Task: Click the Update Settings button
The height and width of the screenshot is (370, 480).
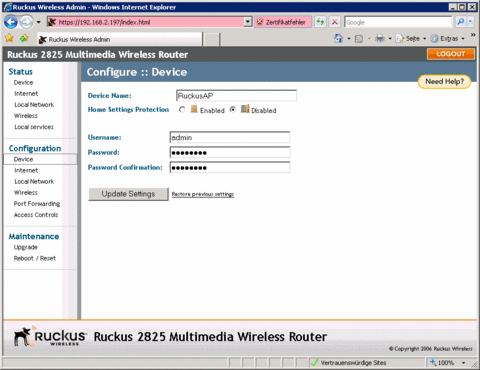Action: coord(128,194)
